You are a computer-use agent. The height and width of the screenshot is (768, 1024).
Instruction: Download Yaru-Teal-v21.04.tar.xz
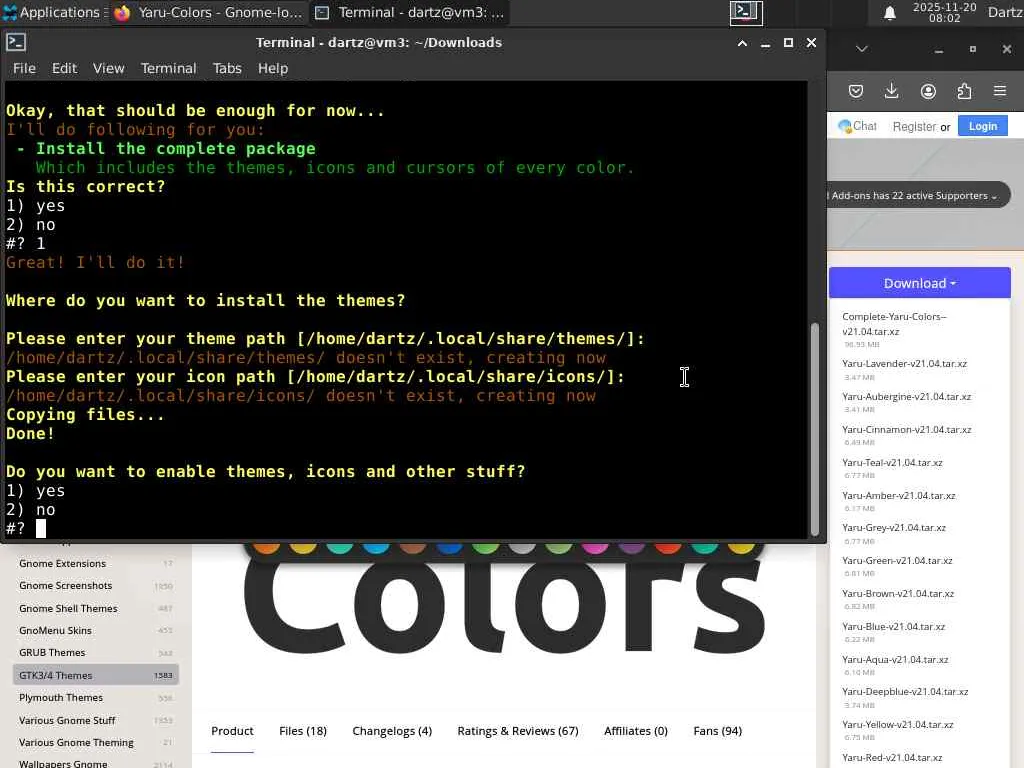[x=892, y=462]
